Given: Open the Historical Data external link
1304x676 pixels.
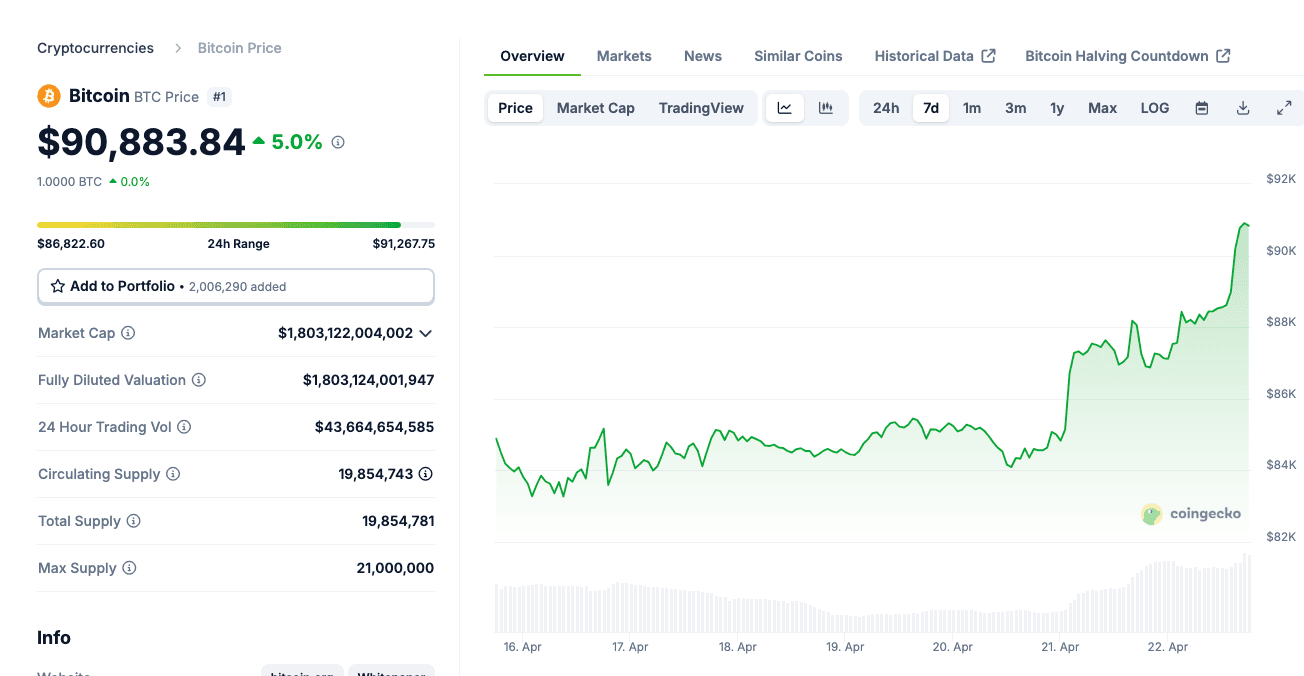Looking at the screenshot, I should (935, 56).
